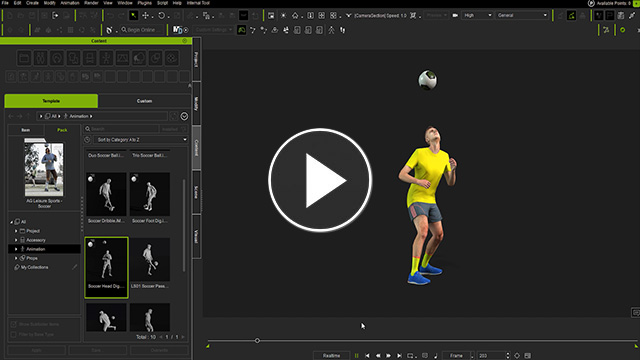Click the content list vertical scrollbar
Screen dimensions: 640x360
(x=184, y=225)
